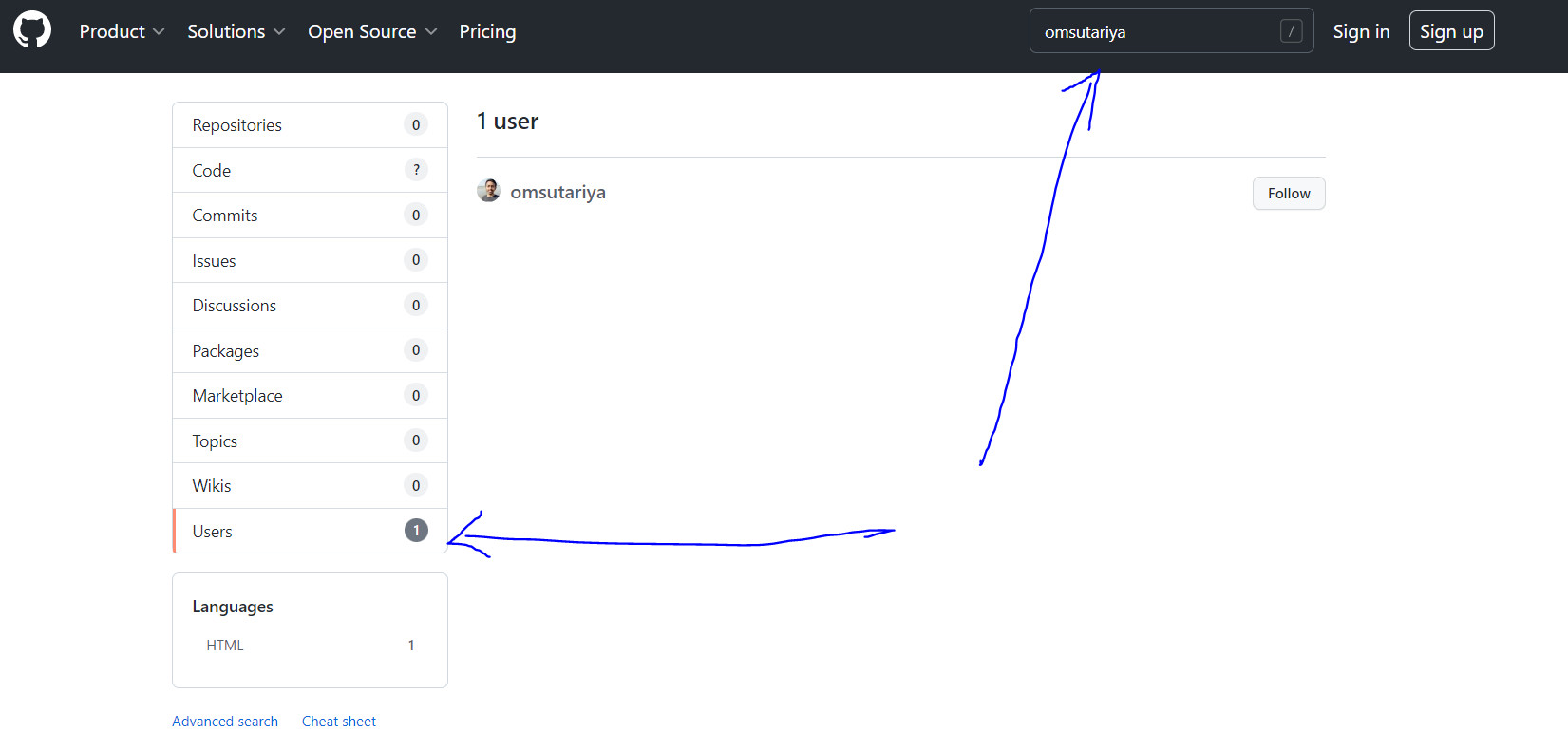Viewport: 1568px width, 750px height.
Task: Click the Languages panel heading
Action: pyautogui.click(x=233, y=607)
